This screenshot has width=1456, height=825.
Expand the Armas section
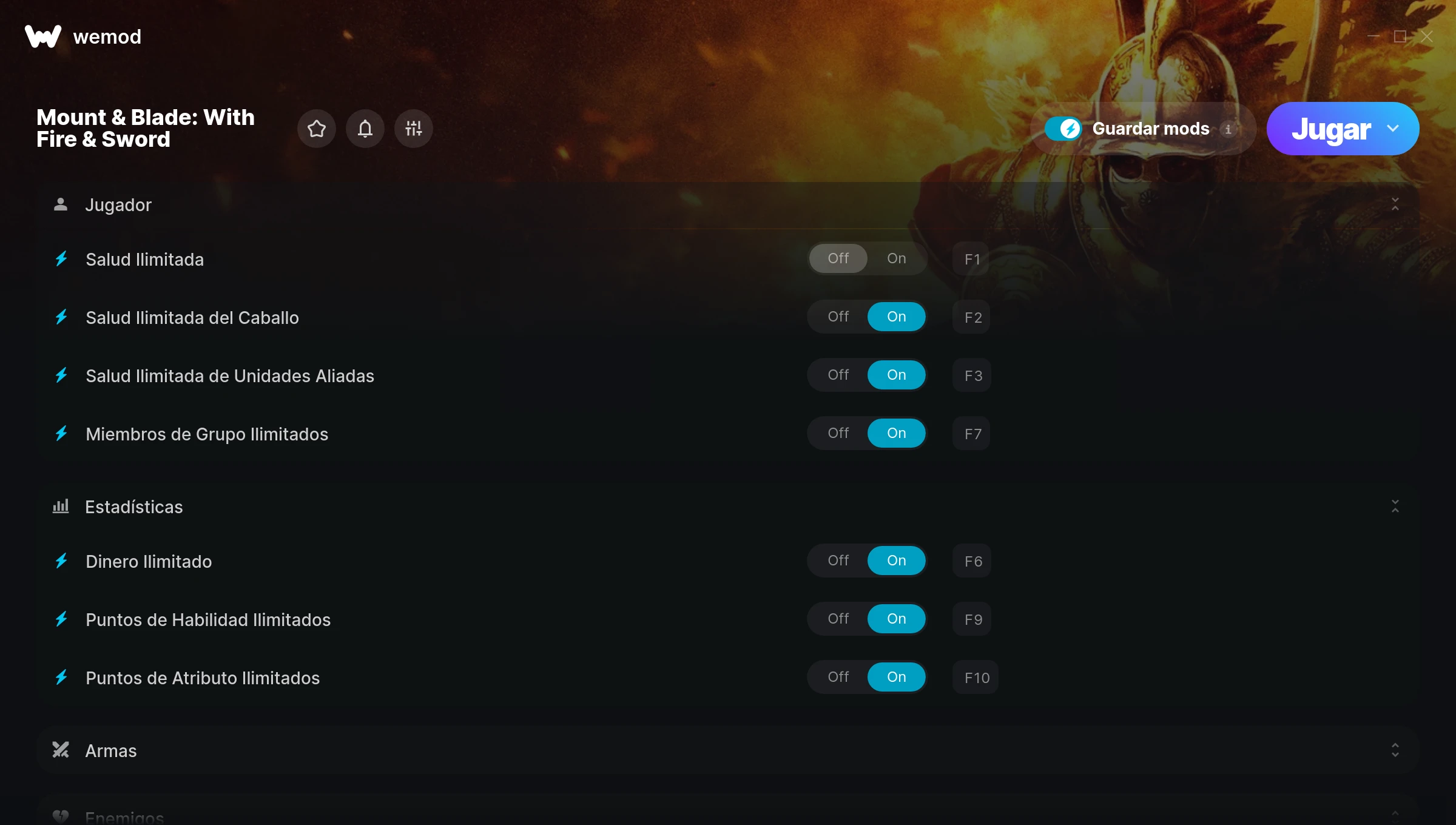(1395, 750)
